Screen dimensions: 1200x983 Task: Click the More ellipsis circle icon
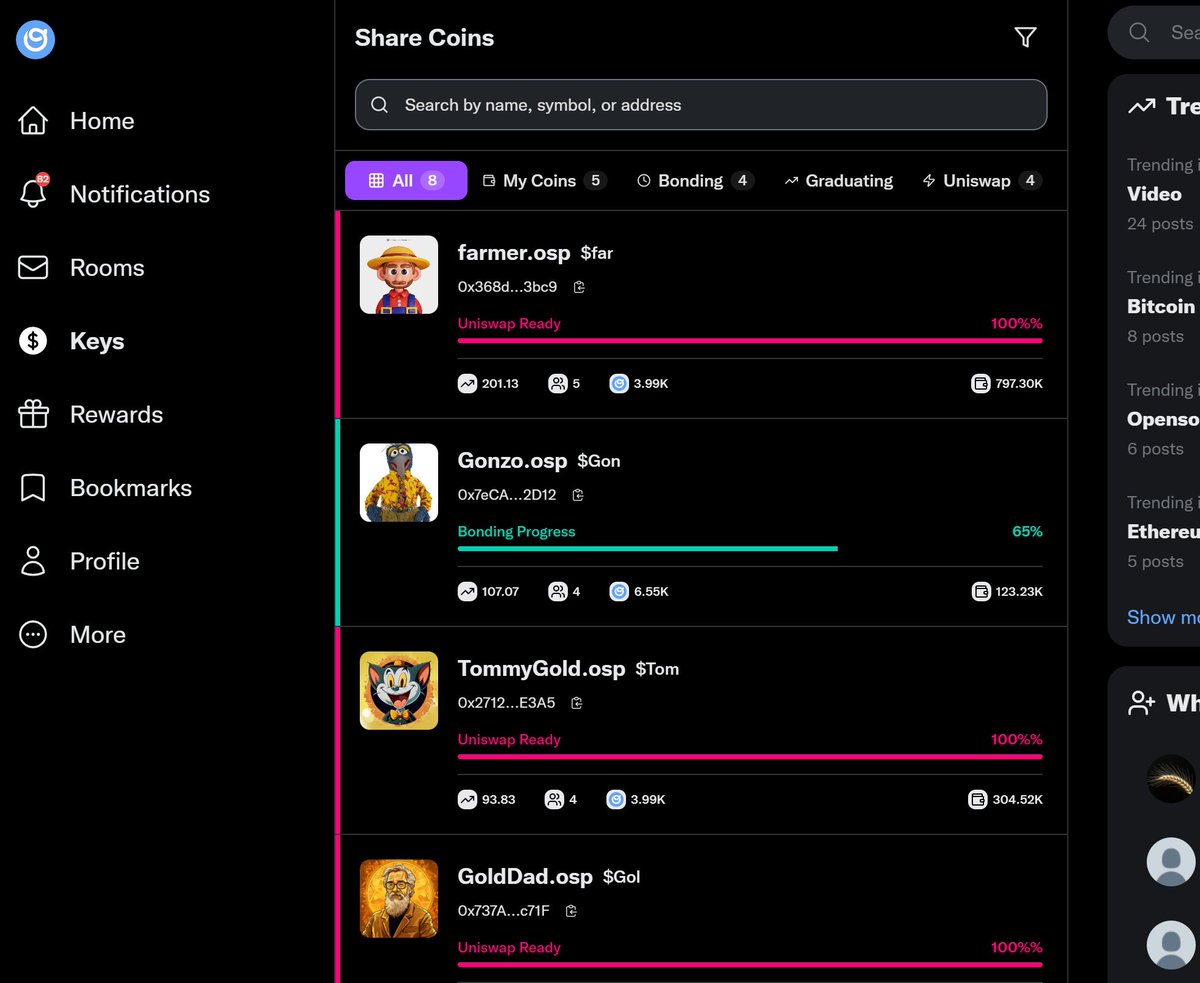[x=33, y=634]
